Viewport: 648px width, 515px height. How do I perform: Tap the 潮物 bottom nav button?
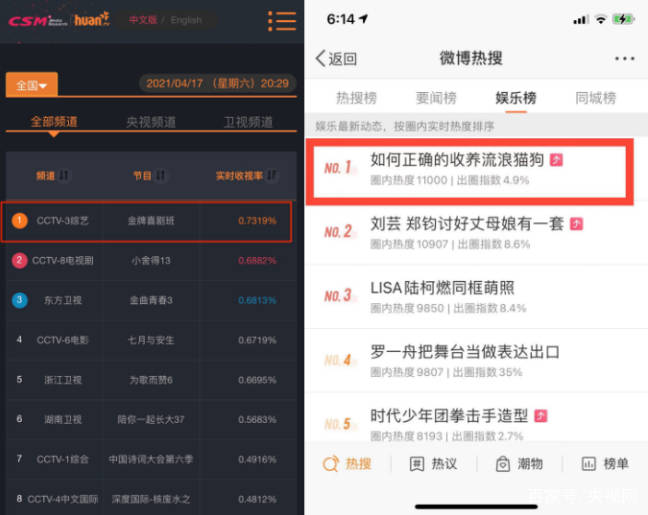519,464
